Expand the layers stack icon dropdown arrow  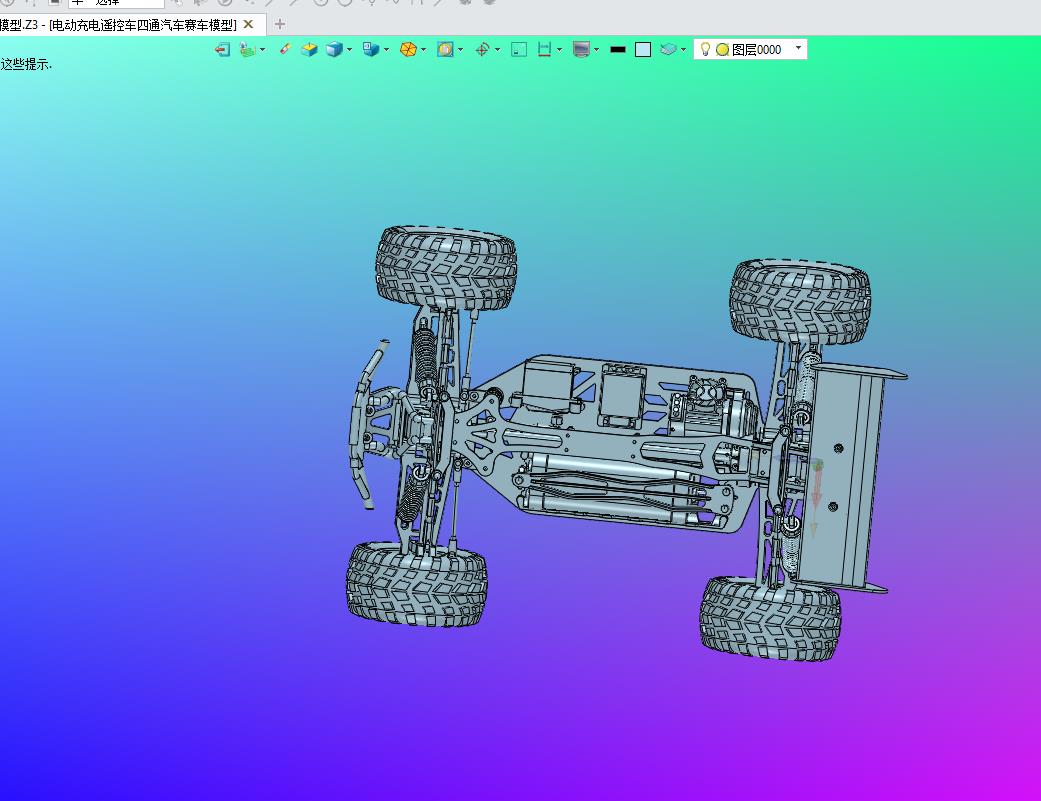(x=683, y=49)
